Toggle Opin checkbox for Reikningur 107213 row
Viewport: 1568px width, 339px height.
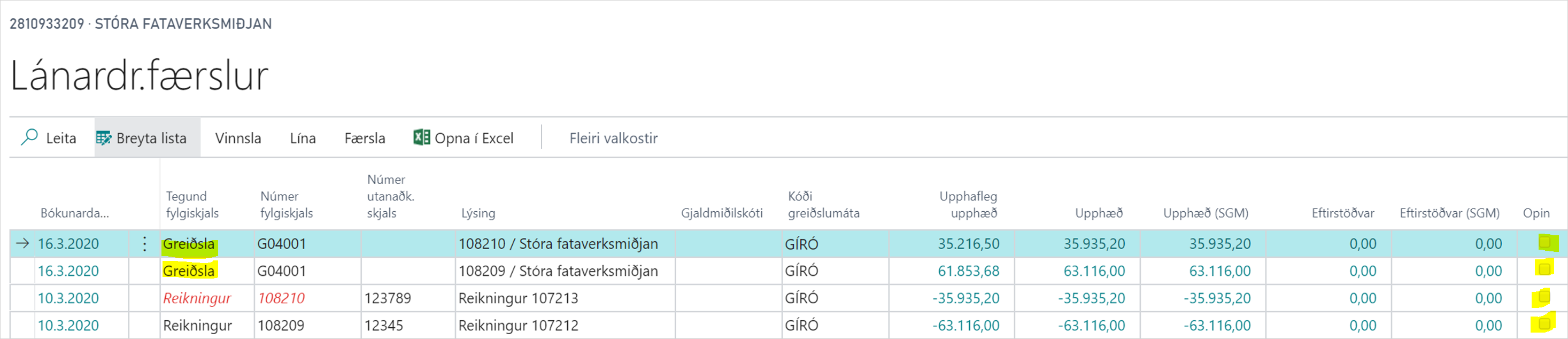(1544, 297)
